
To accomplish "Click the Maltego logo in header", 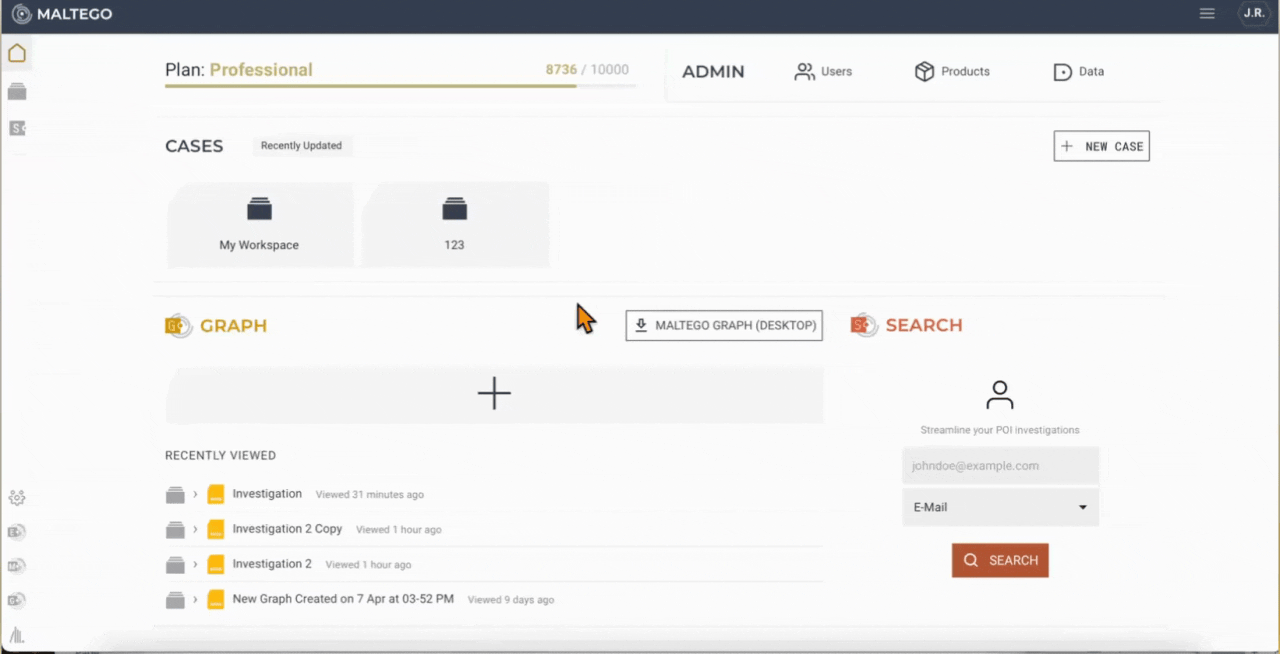I will pyautogui.click(x=62, y=14).
